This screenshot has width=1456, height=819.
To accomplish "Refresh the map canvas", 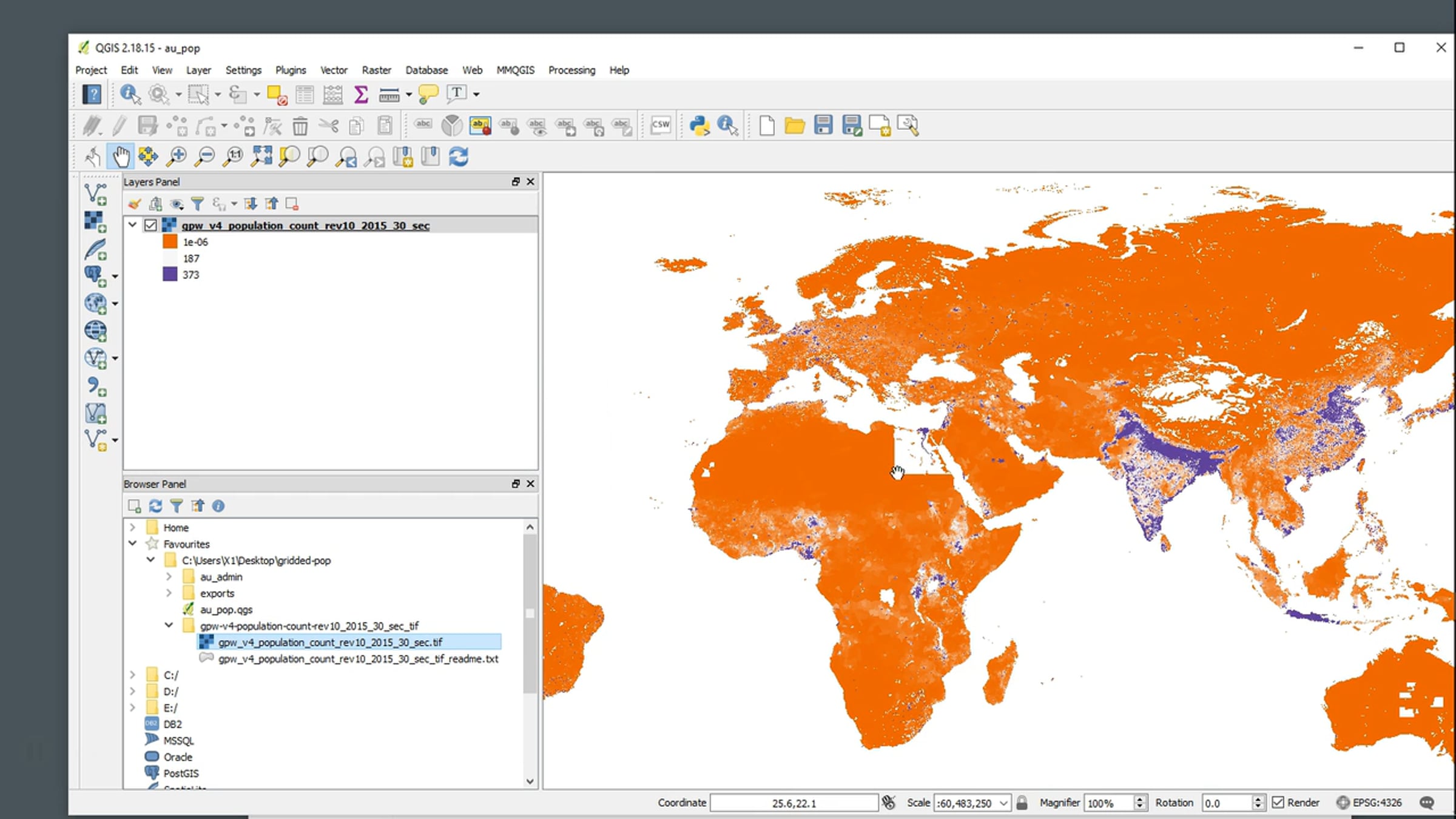I will [459, 157].
